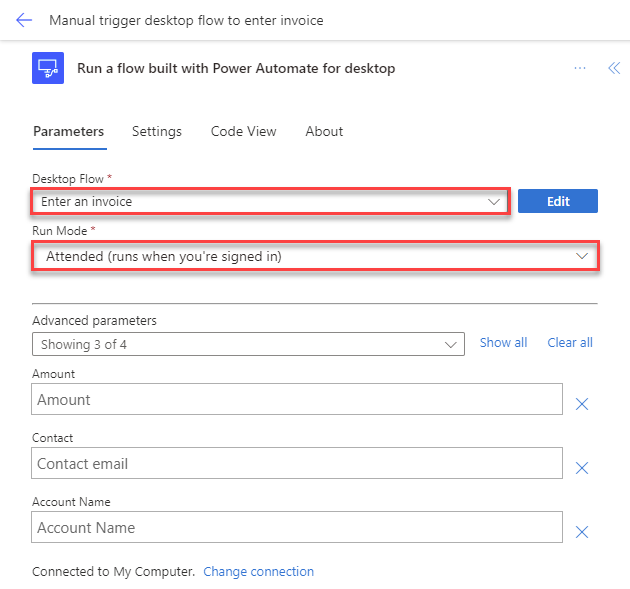Click the heading 'Run a flow built with Power Automate for desktop'
This screenshot has height=589, width=630.
pos(236,68)
